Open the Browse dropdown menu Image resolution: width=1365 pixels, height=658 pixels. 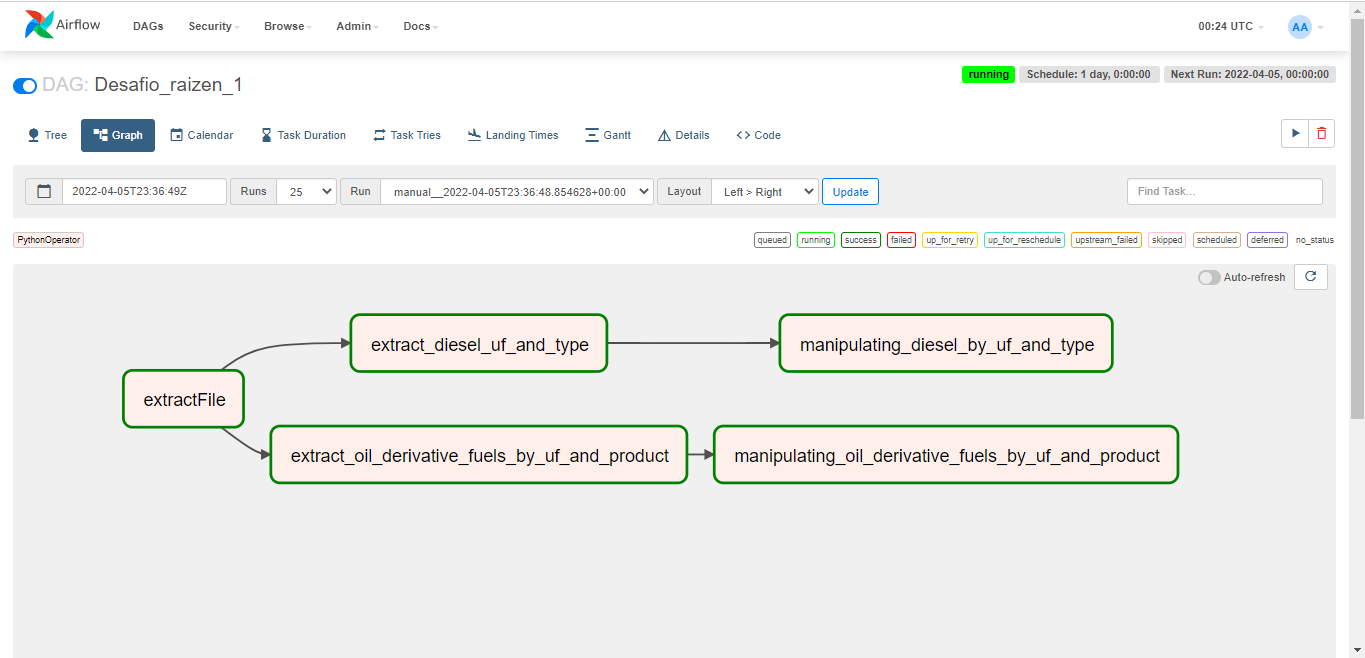288,26
